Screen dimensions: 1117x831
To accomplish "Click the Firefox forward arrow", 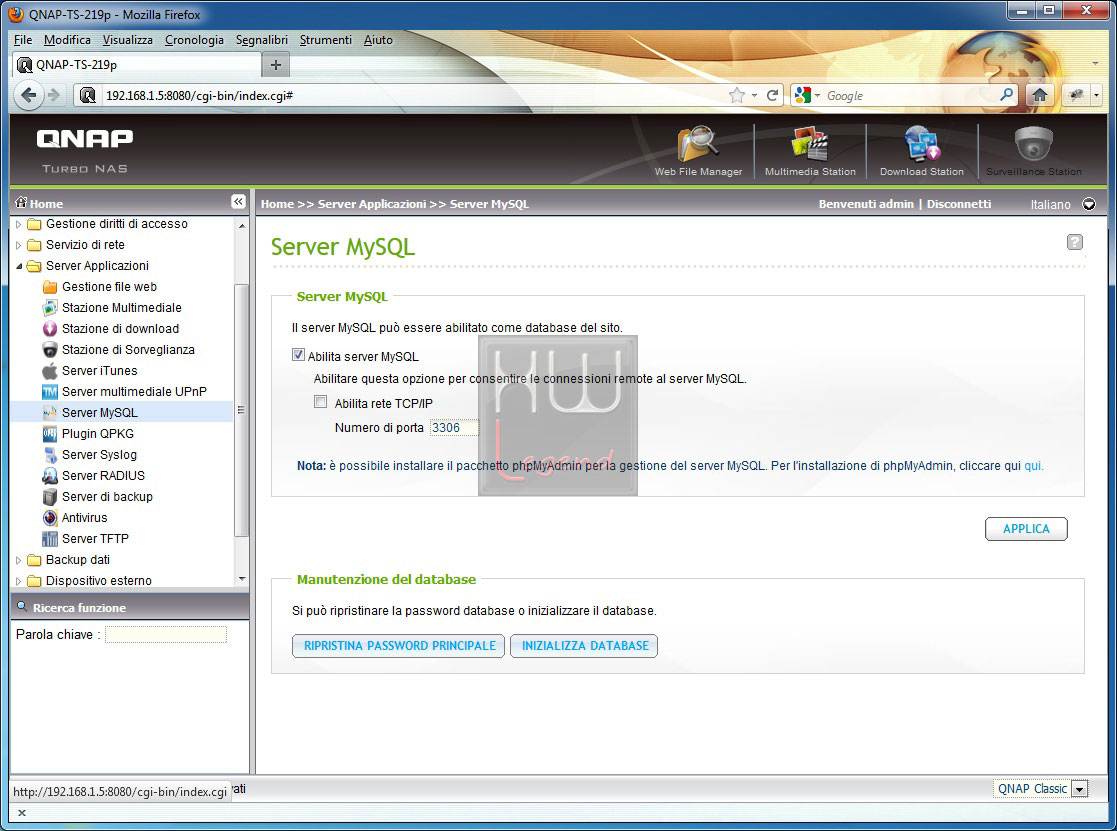I will point(54,95).
